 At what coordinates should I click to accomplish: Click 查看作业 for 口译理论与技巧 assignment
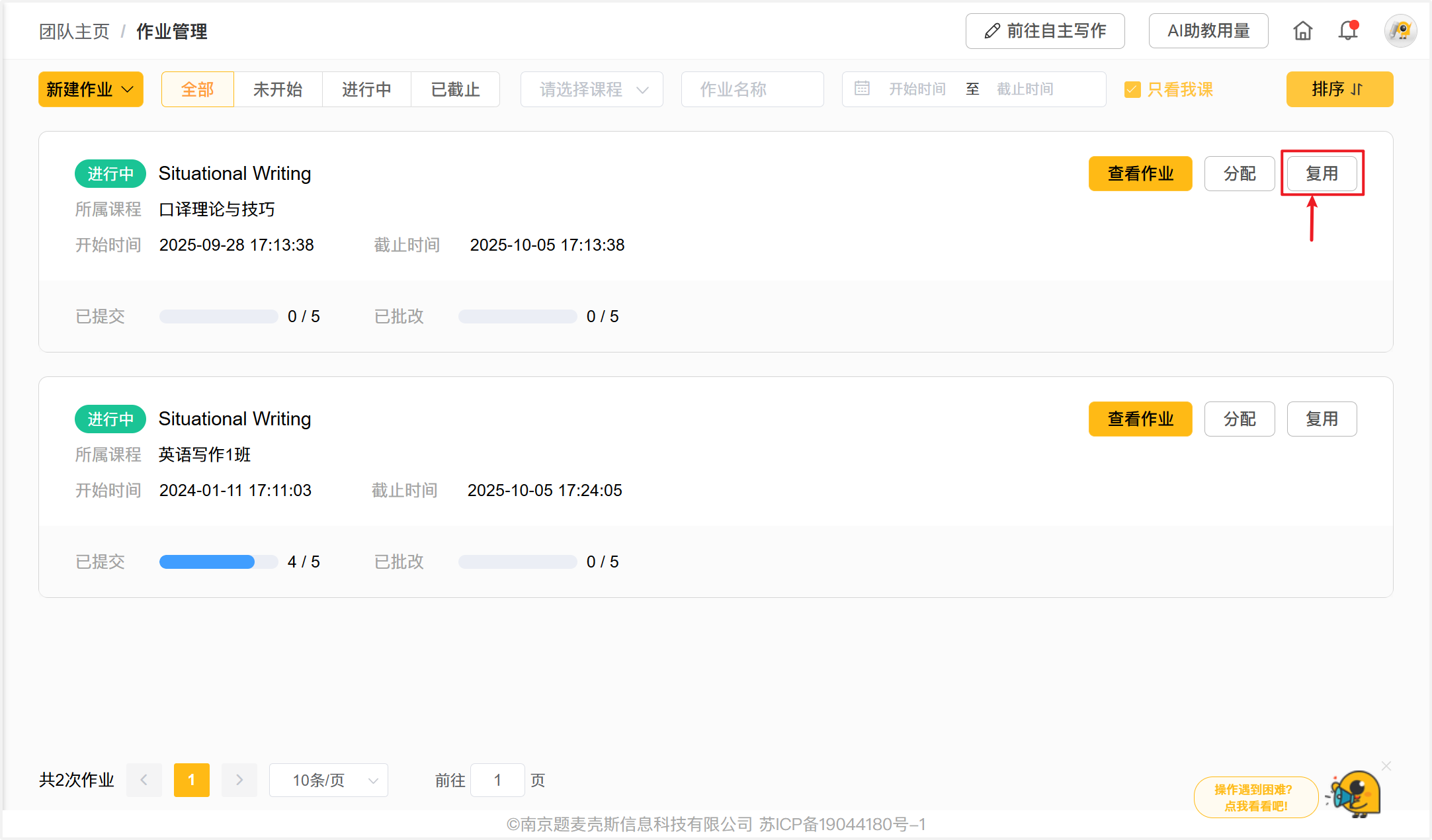coord(1140,174)
